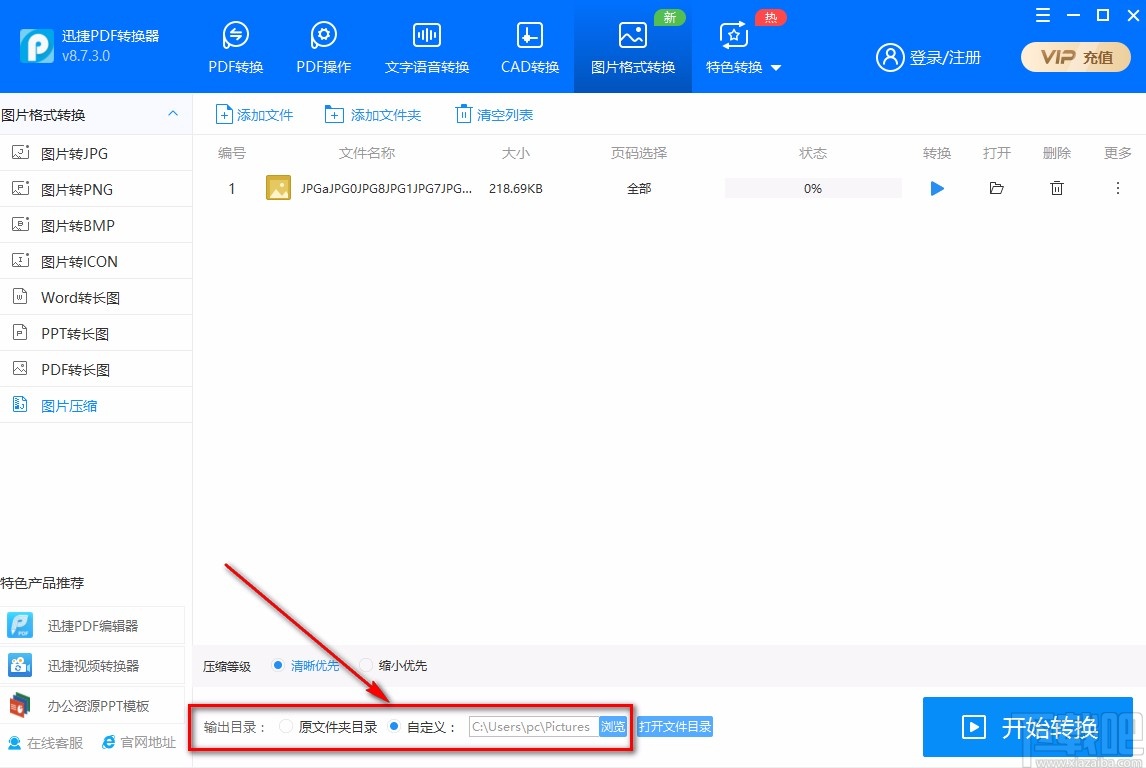Image resolution: width=1146 pixels, height=768 pixels.
Task: Click 浏览 to browse output folder
Action: [x=613, y=727]
